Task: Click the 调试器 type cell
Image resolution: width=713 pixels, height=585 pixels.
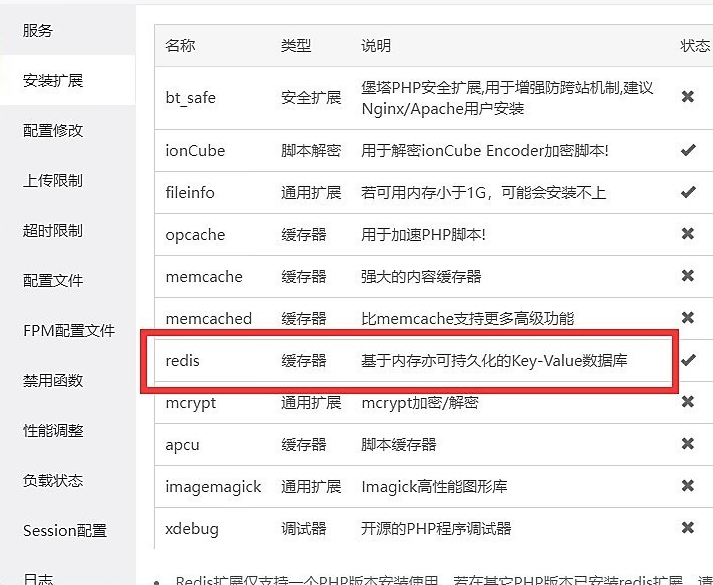Action: point(304,528)
